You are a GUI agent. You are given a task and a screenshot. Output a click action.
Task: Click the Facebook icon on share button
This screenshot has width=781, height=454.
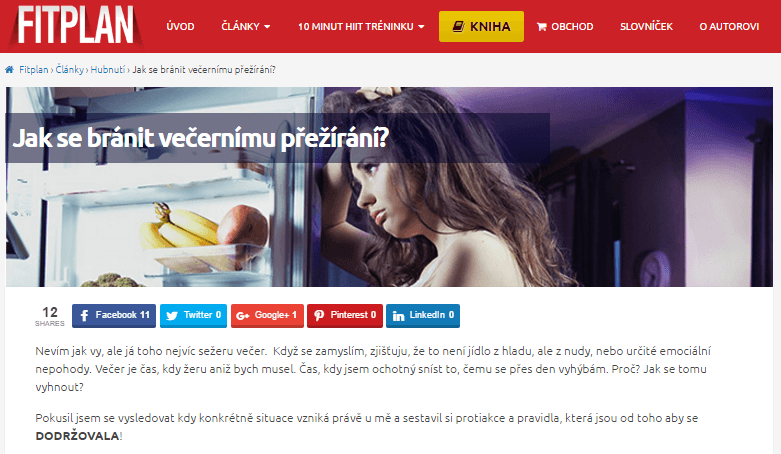84,315
